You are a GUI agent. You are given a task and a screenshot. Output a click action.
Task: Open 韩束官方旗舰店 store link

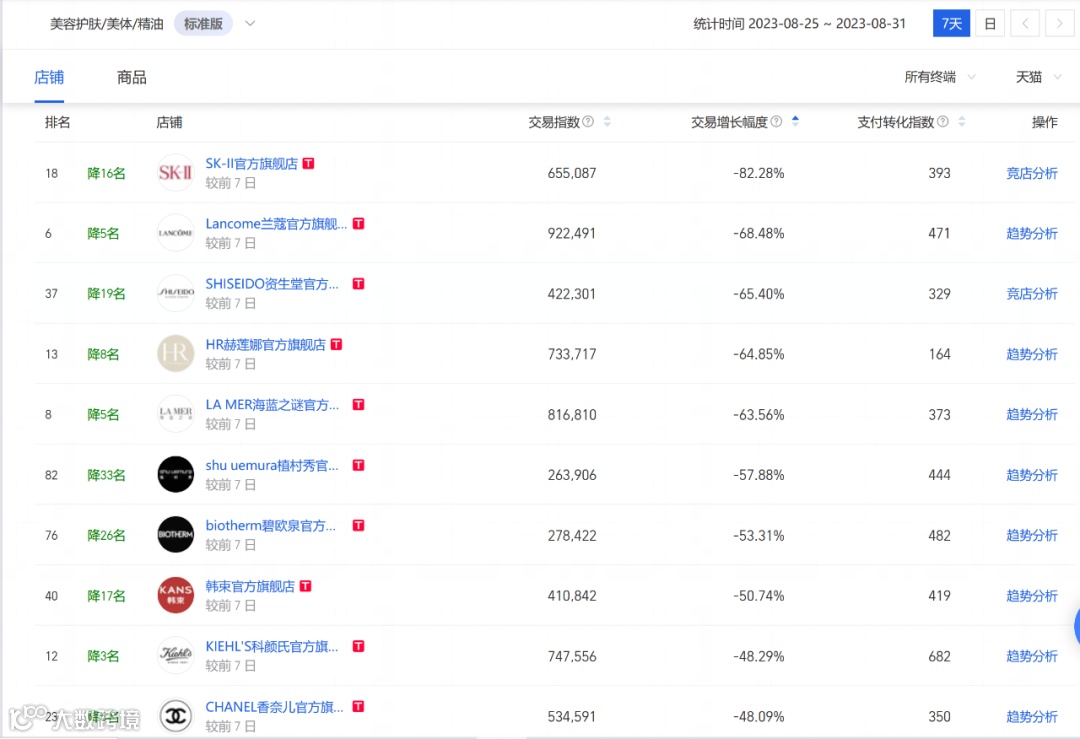click(x=250, y=586)
